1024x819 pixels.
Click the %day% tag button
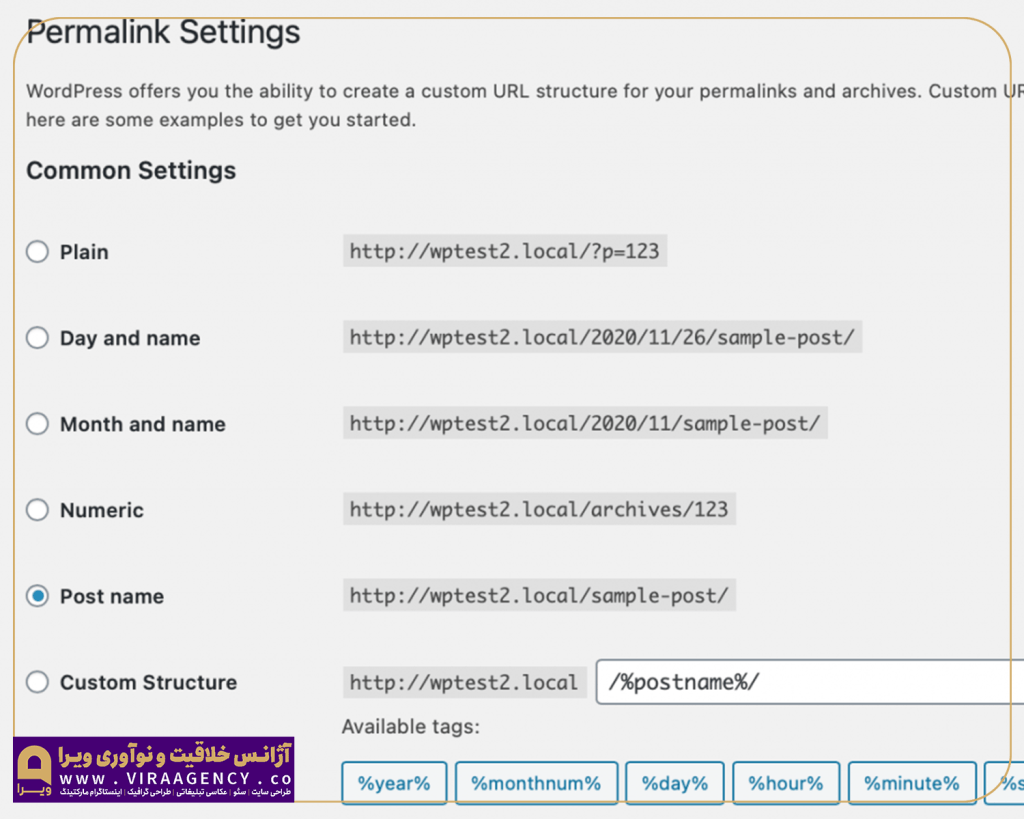[674, 783]
